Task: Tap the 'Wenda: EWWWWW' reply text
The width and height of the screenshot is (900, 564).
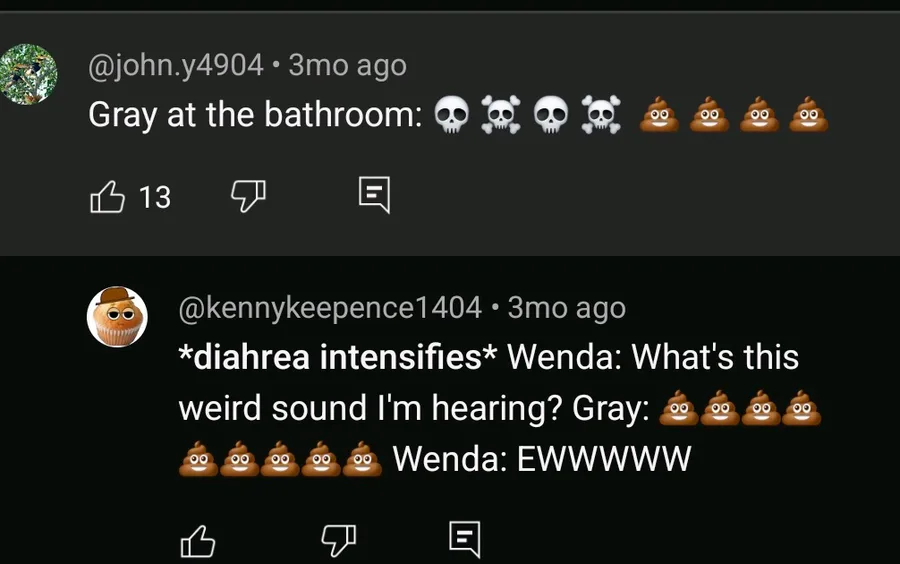Action: tap(542, 459)
